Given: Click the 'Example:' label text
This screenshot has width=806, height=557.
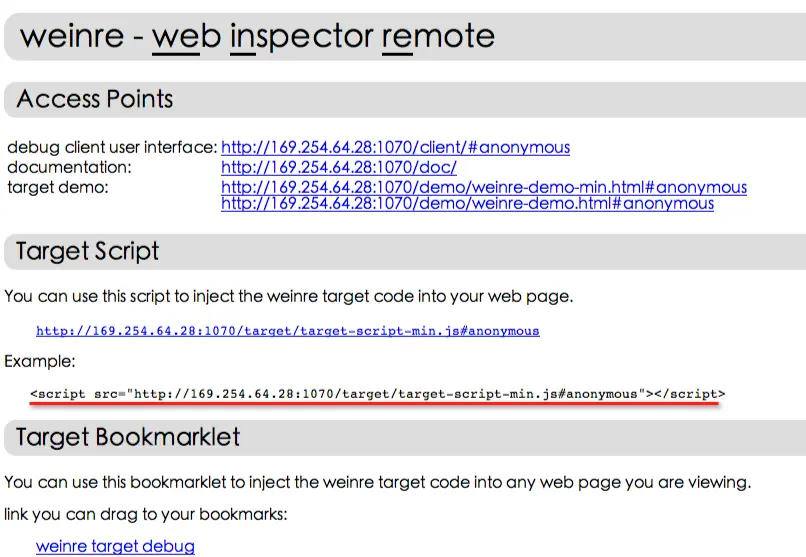Looking at the screenshot, I should click(38, 360).
